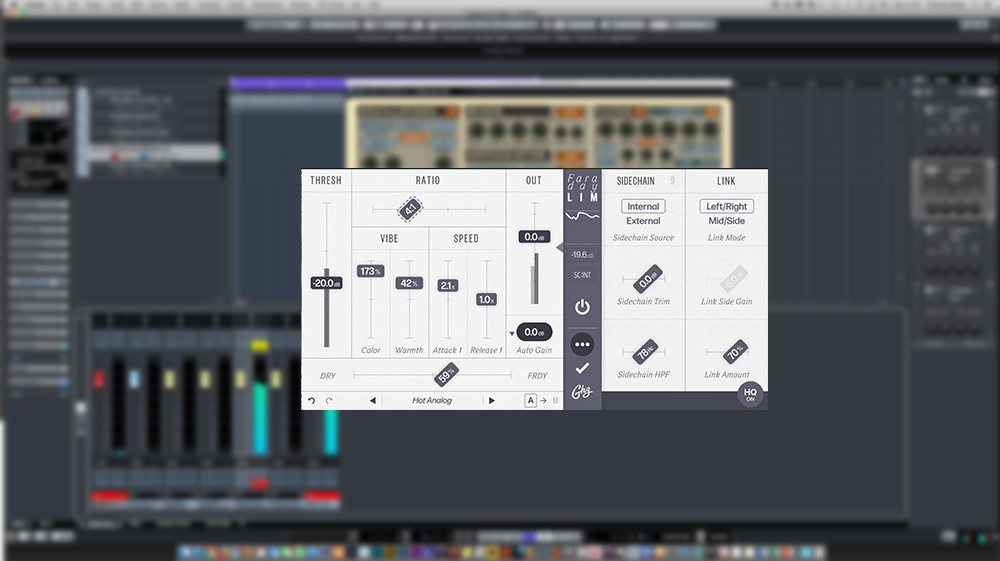Click the OUT 0.0 dB slider handle
Screen dimensions: 1000x561
(534, 237)
